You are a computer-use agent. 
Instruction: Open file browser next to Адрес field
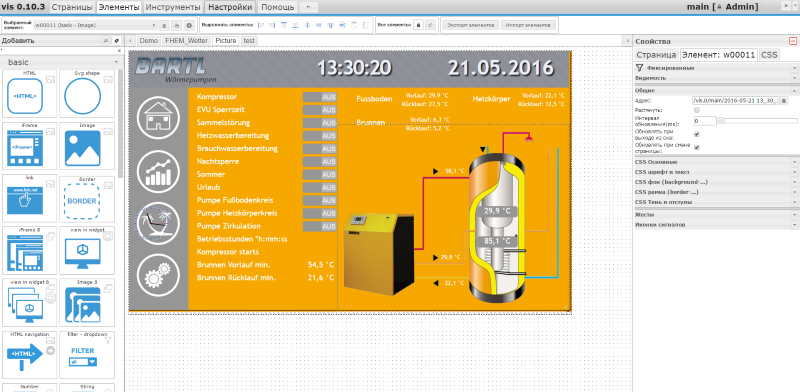[x=784, y=101]
